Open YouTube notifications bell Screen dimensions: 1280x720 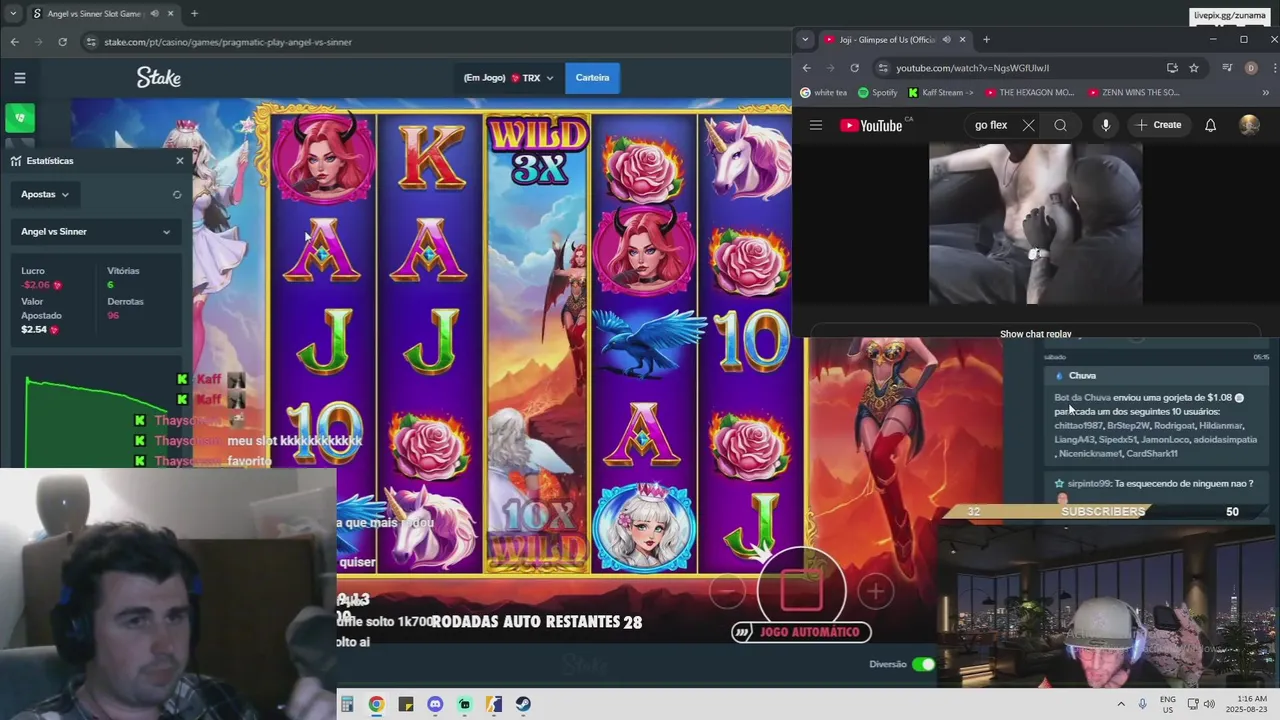tap(1211, 125)
